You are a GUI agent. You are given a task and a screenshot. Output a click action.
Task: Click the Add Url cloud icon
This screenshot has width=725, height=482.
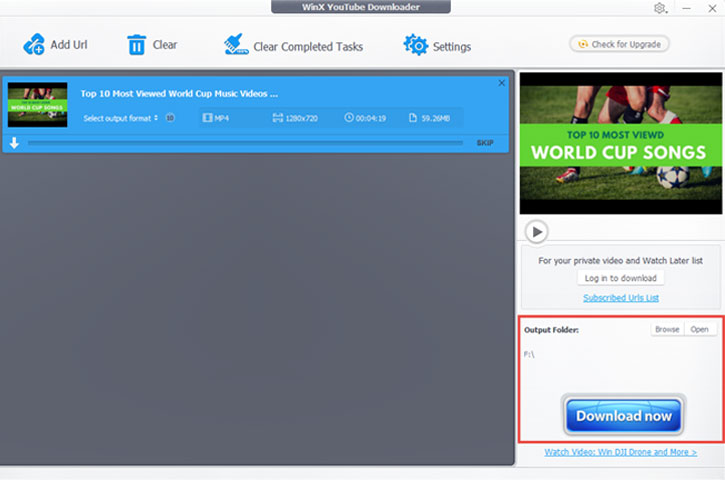[x=34, y=45]
